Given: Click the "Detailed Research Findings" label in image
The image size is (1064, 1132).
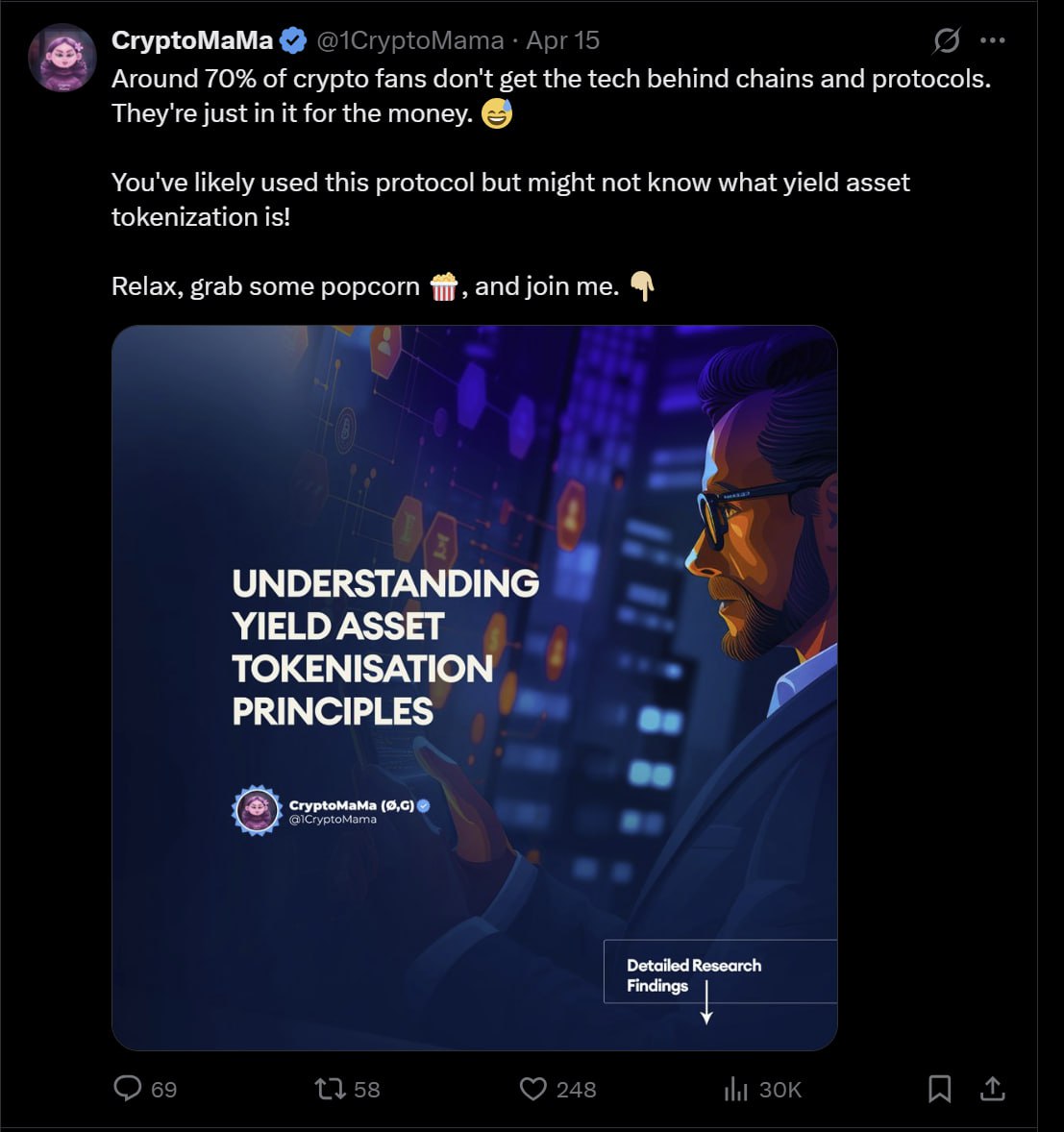Looking at the screenshot, I should pyautogui.click(x=693, y=974).
